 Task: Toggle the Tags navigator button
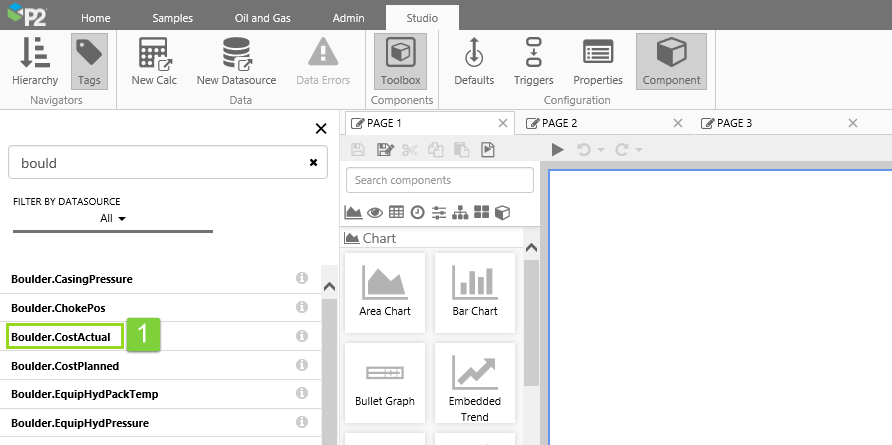tap(89, 61)
